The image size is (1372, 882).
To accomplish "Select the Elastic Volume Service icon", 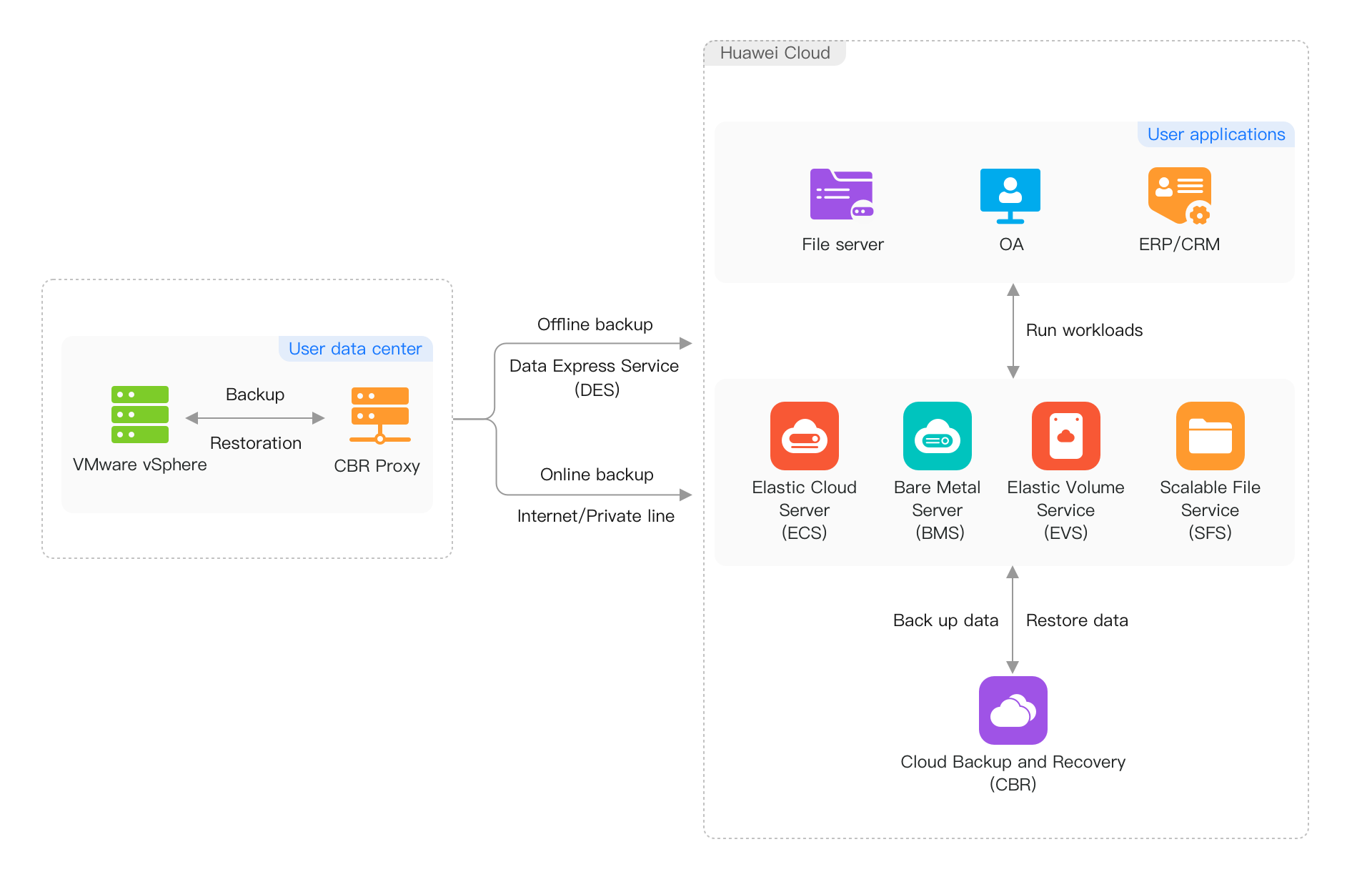I will (x=1065, y=436).
